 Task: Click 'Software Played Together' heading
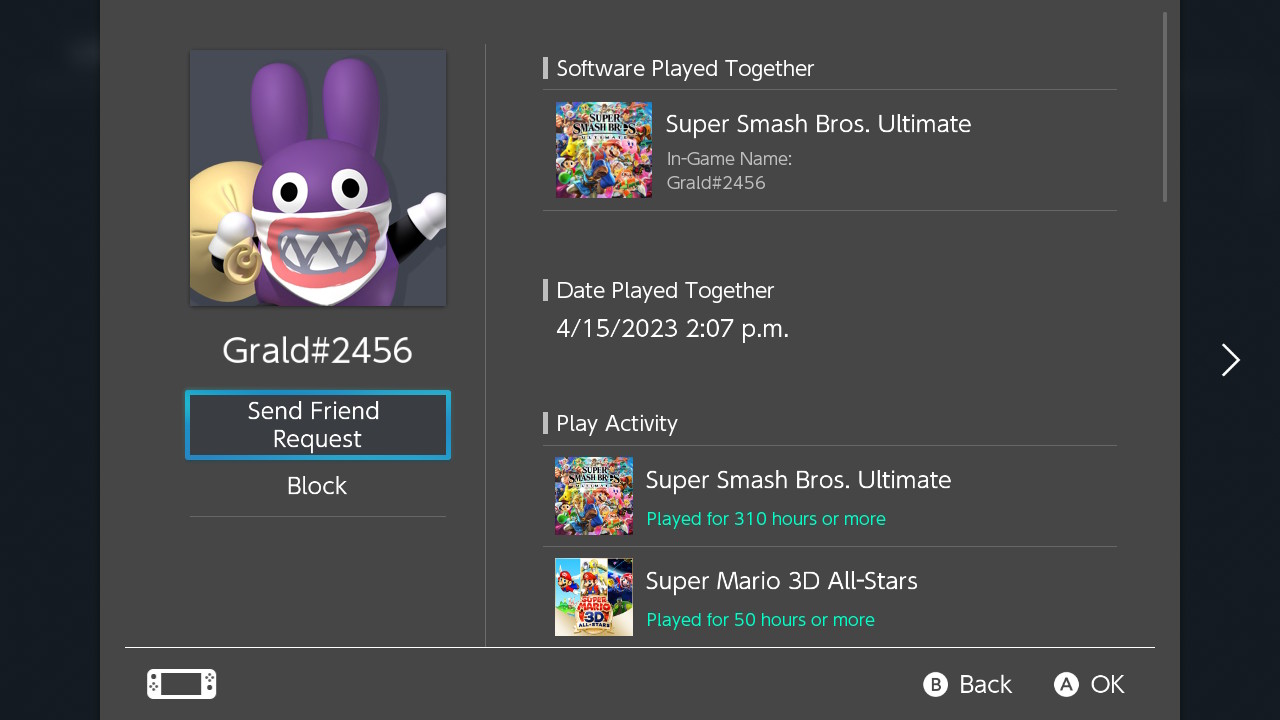[x=685, y=68]
